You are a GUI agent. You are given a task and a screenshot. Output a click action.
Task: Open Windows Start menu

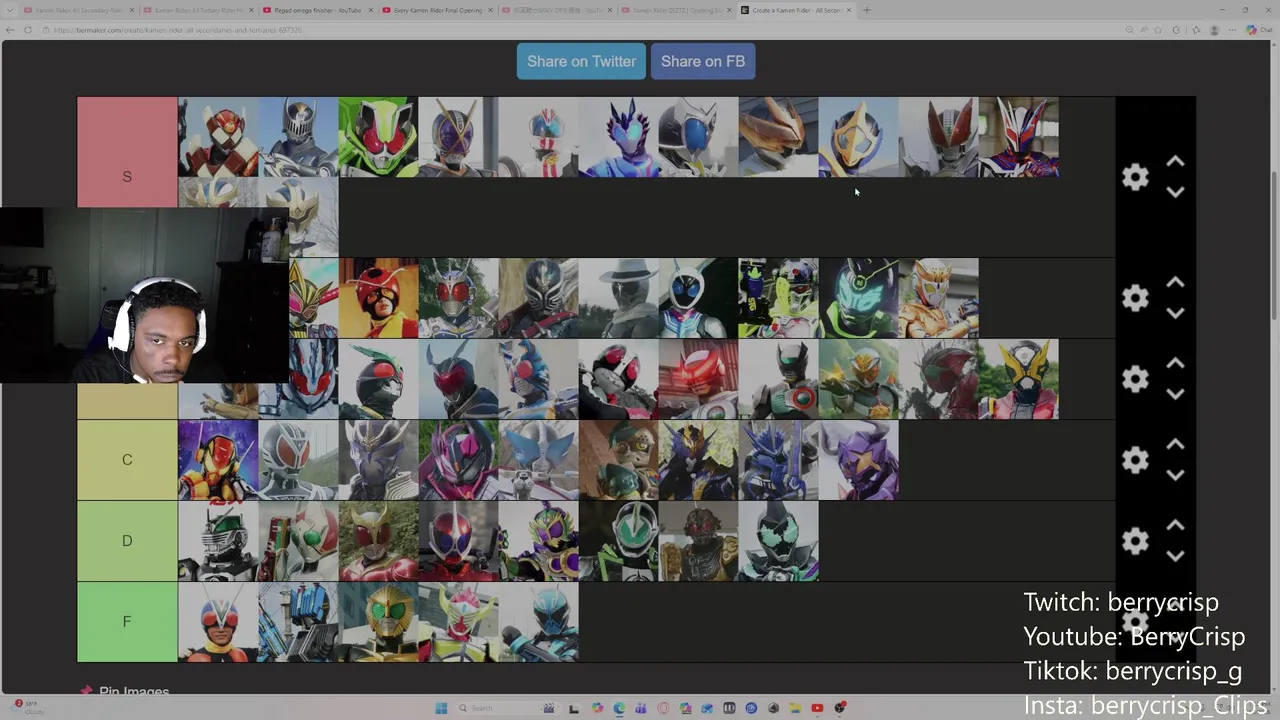441,708
